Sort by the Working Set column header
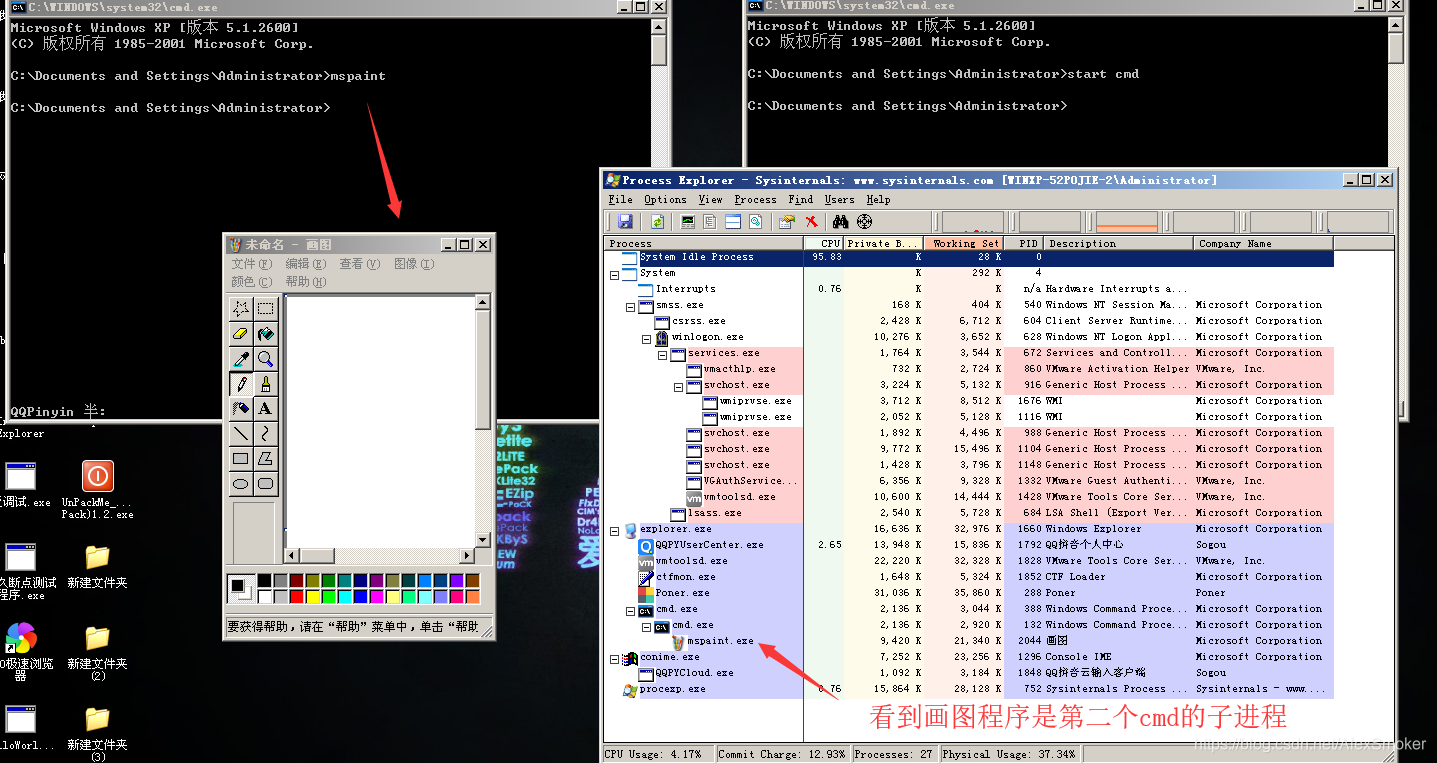The width and height of the screenshot is (1437, 763). tap(964, 243)
